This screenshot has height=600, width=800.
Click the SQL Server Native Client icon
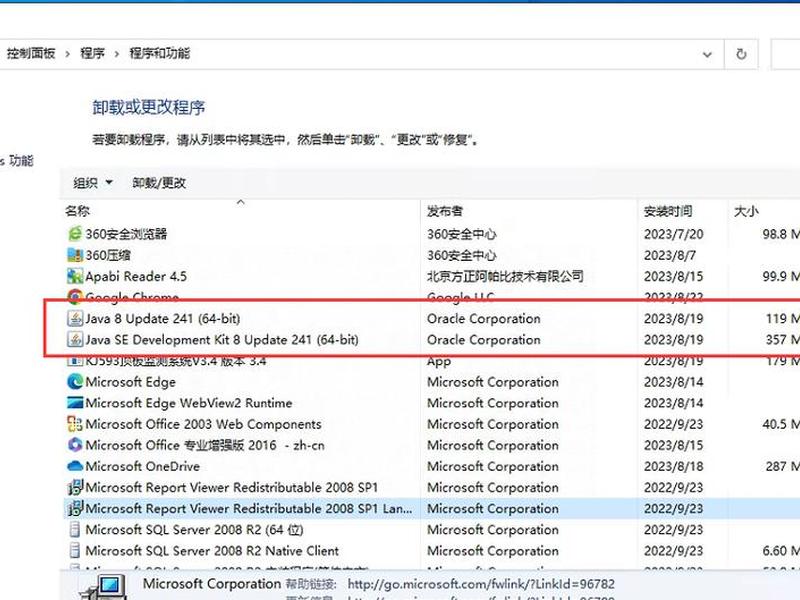[x=75, y=551]
